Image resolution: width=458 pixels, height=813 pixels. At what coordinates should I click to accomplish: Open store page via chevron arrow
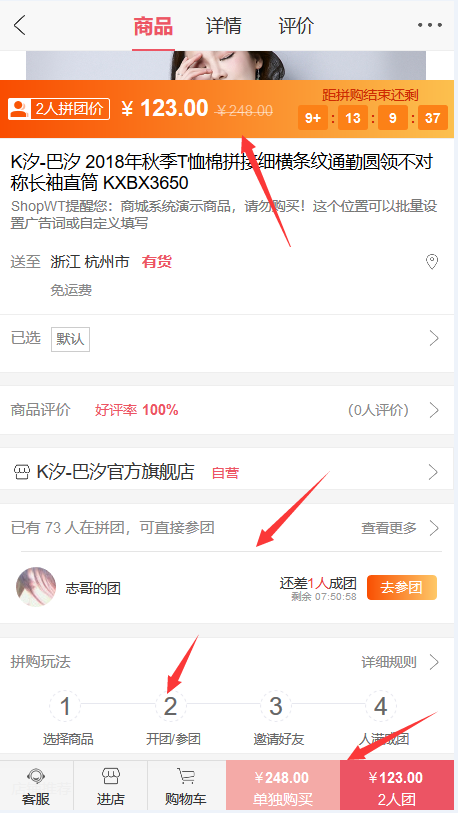[434, 472]
